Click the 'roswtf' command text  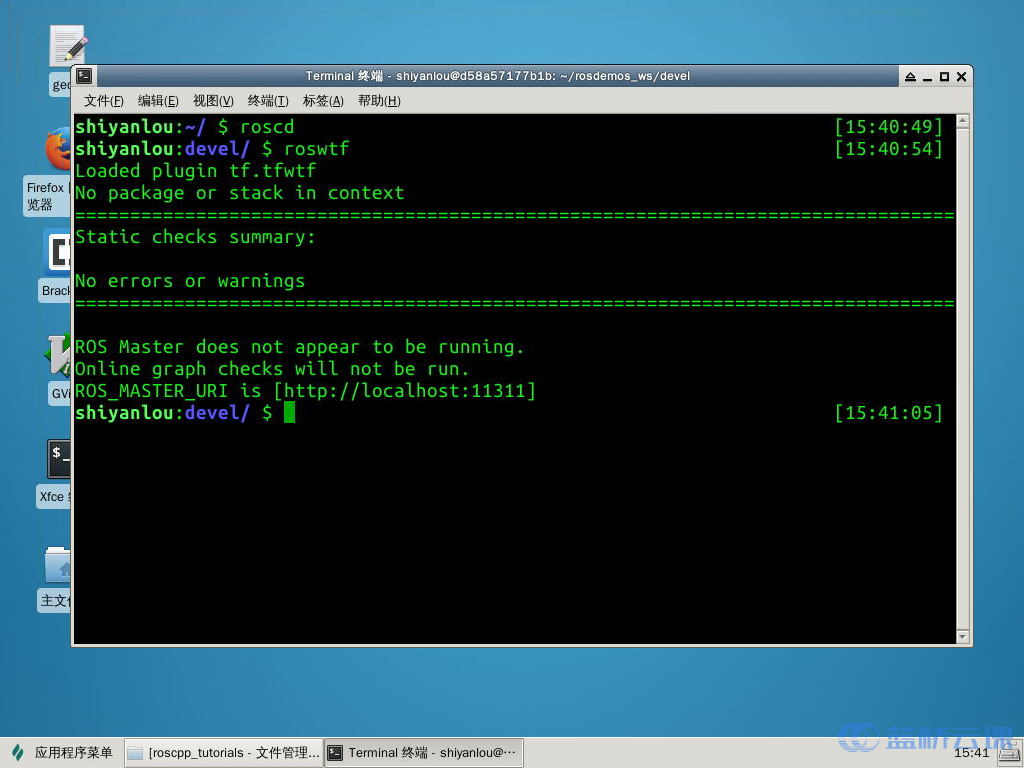(317, 148)
